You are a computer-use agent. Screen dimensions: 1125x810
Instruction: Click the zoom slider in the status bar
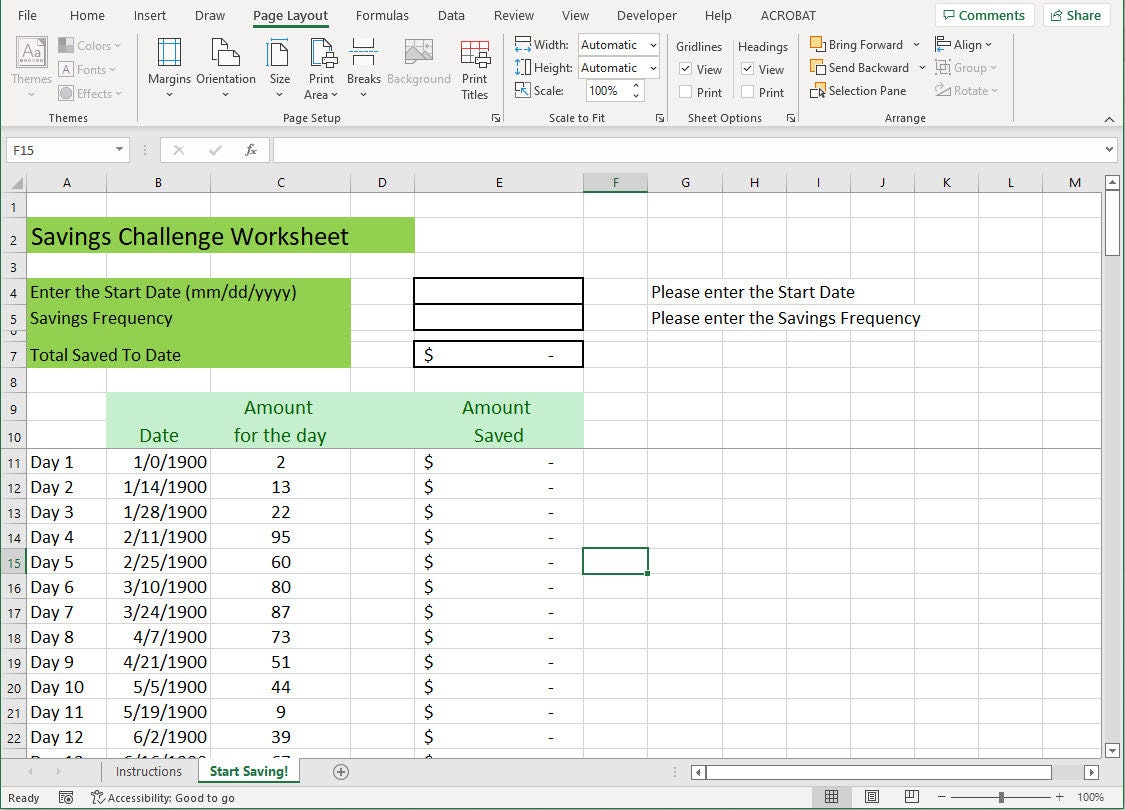click(x=1002, y=797)
